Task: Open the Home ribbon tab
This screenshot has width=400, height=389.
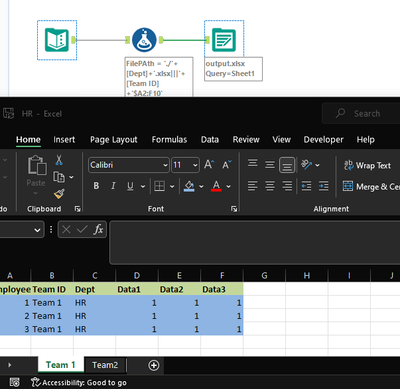Action: [x=28, y=140]
